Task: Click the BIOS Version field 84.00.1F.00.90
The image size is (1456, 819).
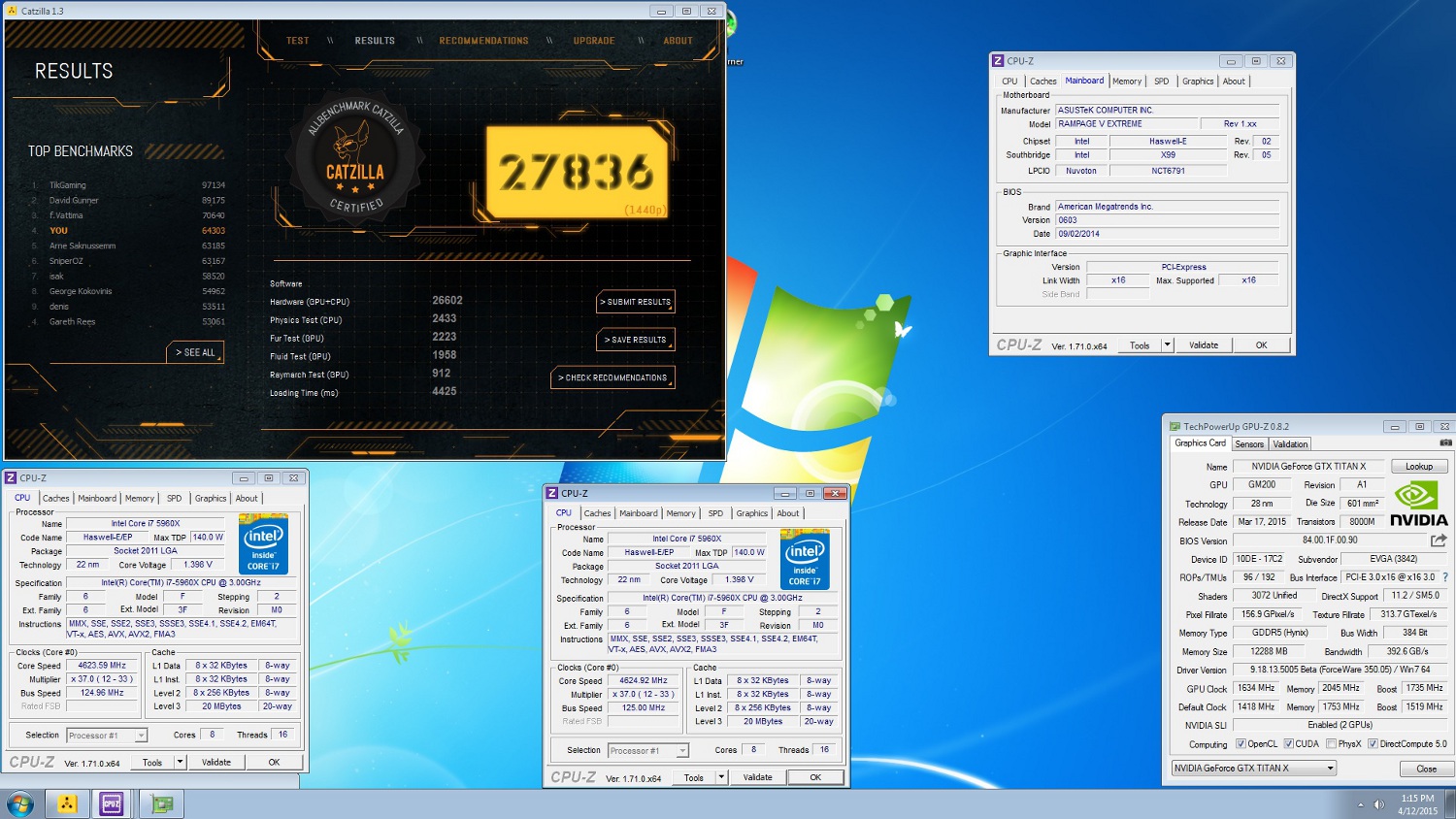Action: point(1330,541)
